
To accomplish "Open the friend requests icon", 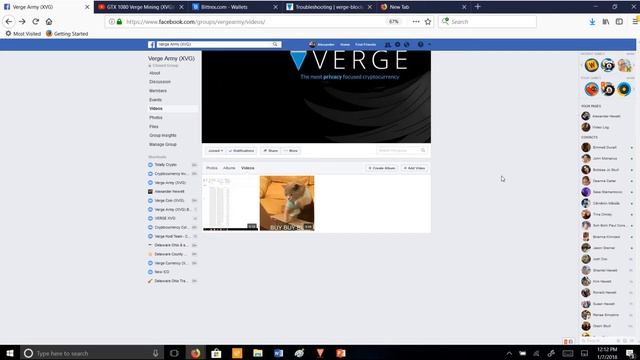I will (x=387, y=44).
